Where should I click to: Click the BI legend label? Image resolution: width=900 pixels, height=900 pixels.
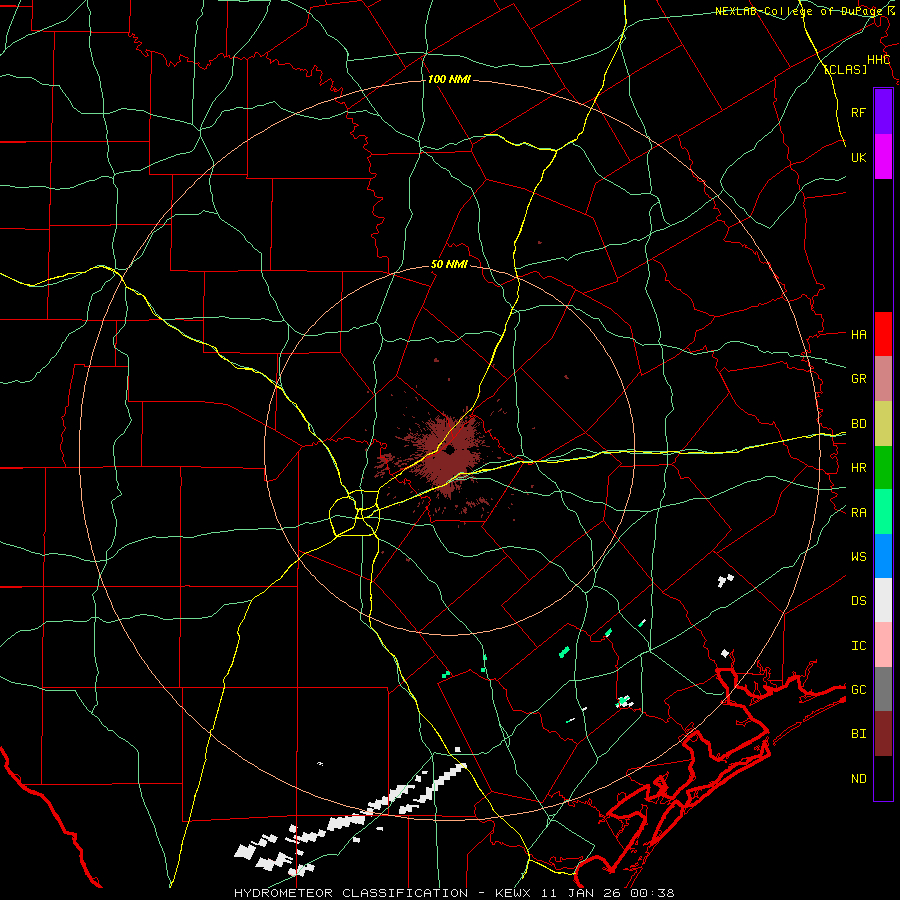[x=858, y=734]
